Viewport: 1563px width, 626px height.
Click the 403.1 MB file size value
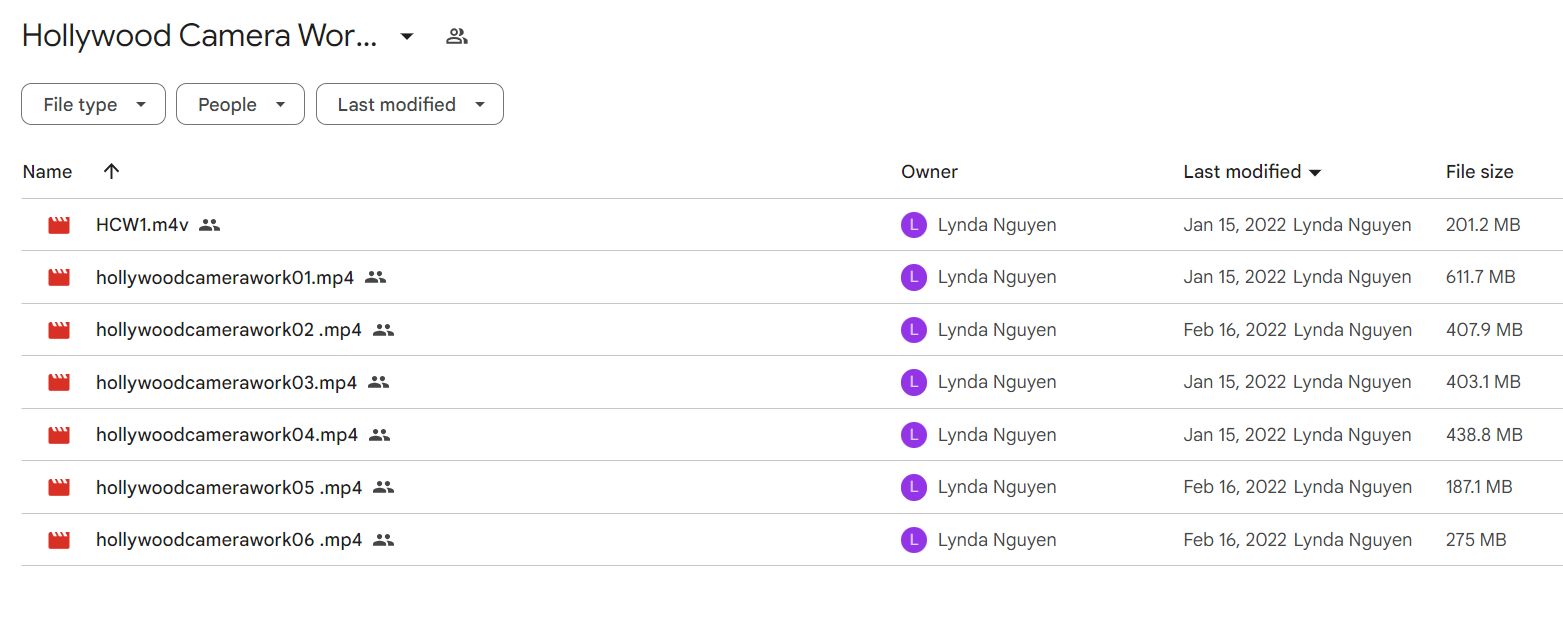[1483, 382]
